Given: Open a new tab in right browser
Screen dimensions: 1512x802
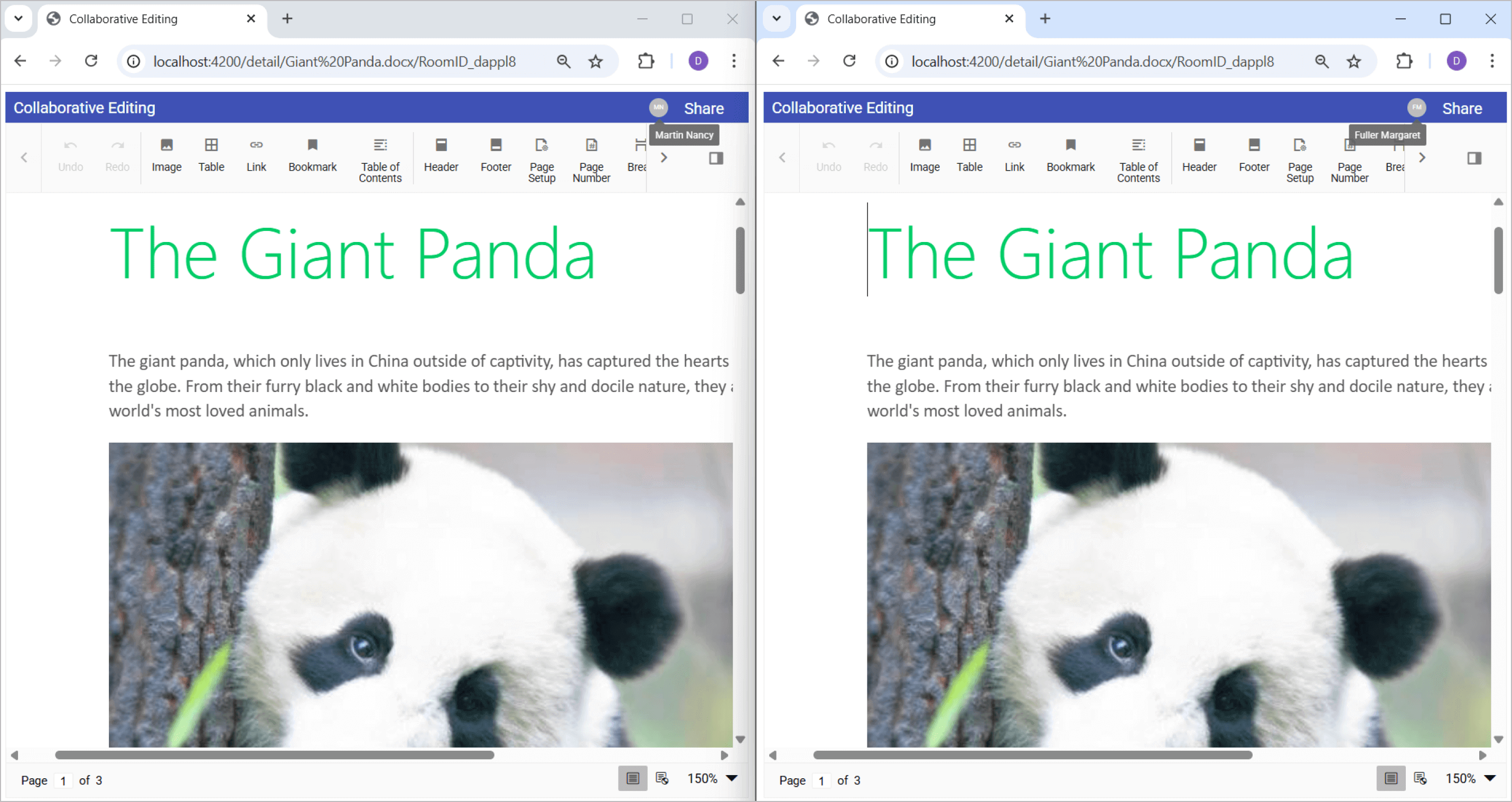Looking at the screenshot, I should coord(1045,19).
